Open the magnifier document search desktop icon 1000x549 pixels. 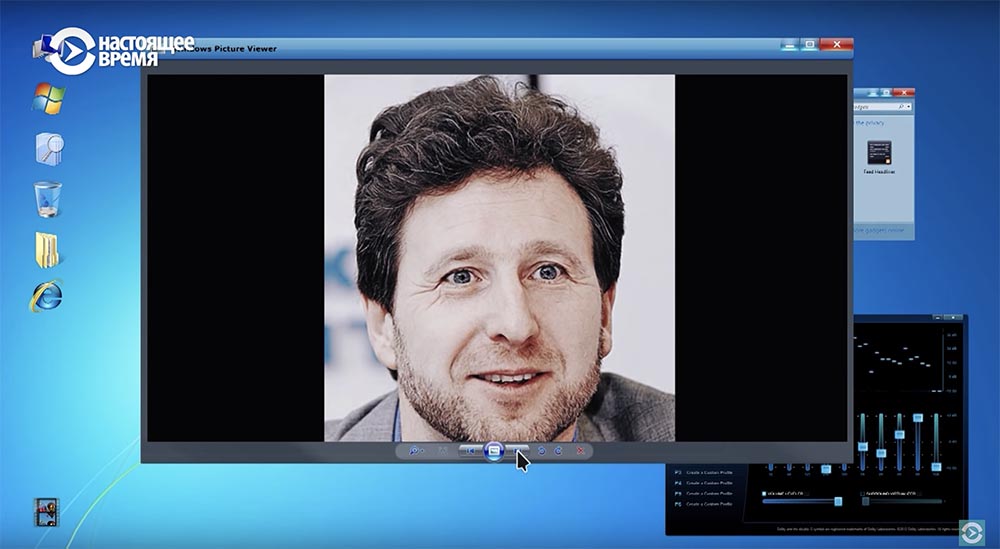(49, 149)
